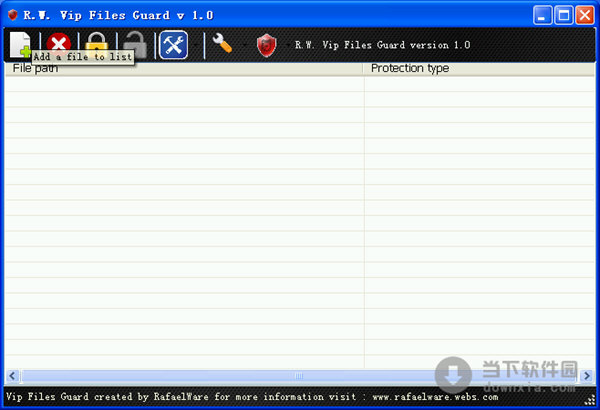Viewport: 600px width, 410px height.
Task: Click the www.rafaelware.webs.com status bar text
Action: click(x=435, y=397)
